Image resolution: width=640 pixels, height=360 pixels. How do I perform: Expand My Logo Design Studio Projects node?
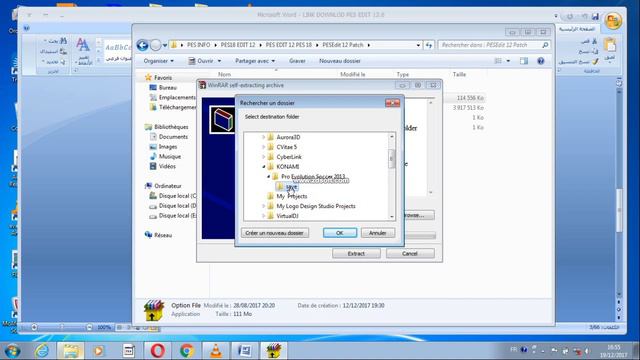pyautogui.click(x=263, y=206)
